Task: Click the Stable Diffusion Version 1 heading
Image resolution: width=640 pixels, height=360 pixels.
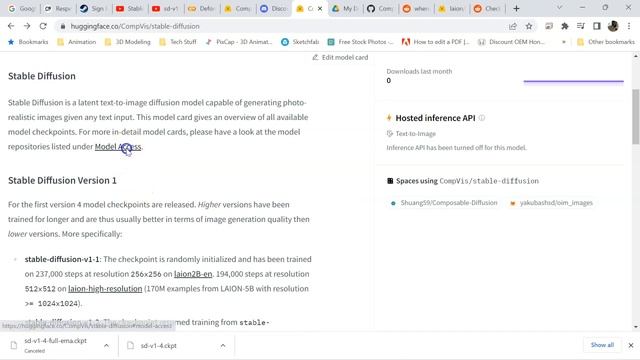Action: tap(62, 180)
